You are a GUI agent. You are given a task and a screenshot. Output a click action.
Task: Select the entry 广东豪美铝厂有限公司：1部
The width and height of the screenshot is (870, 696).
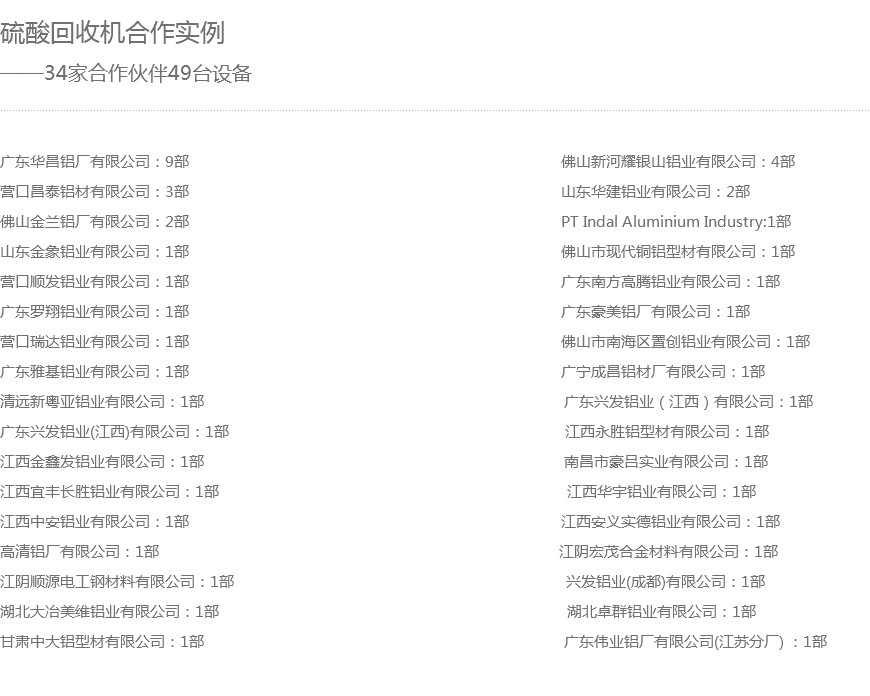[655, 311]
